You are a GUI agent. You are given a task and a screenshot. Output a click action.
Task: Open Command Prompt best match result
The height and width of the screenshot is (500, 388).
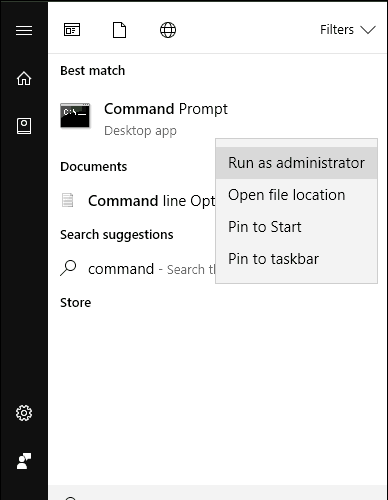click(138, 119)
